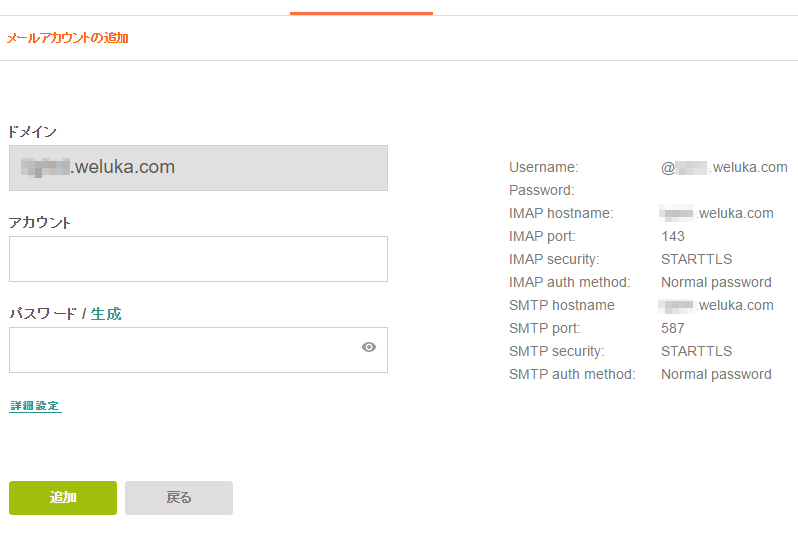Click SMTP auth method Normal password
The width and height of the screenshot is (798, 536).
click(x=716, y=375)
